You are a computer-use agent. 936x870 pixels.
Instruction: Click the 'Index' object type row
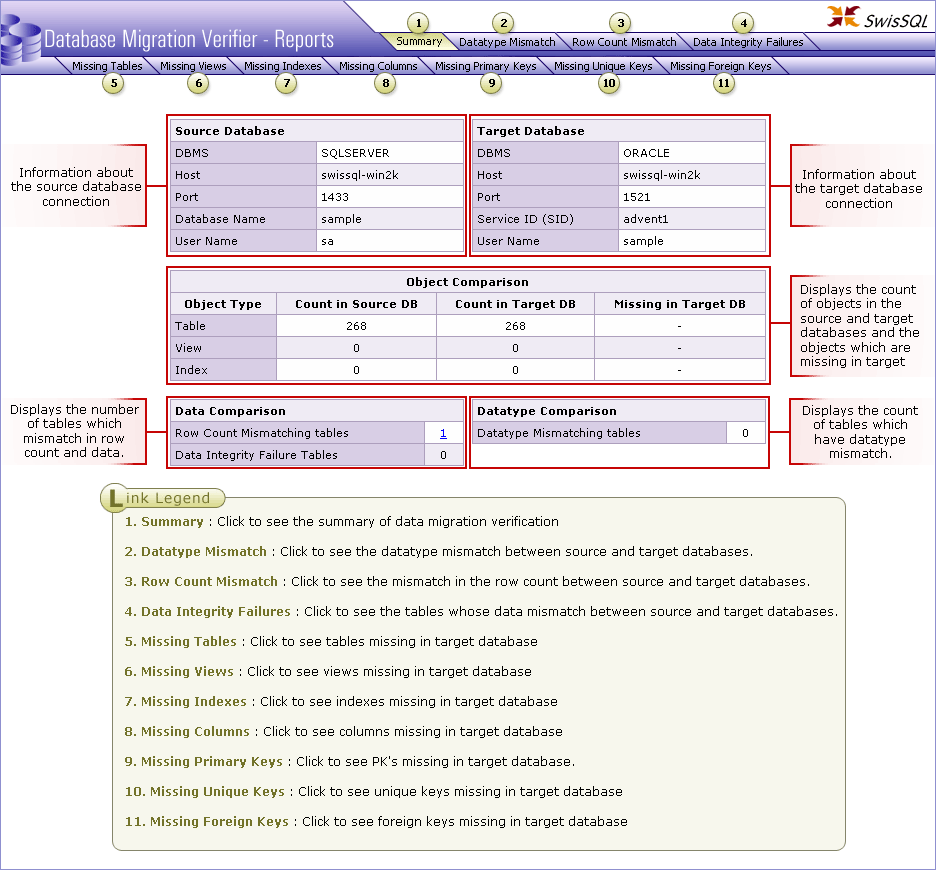(x=467, y=370)
